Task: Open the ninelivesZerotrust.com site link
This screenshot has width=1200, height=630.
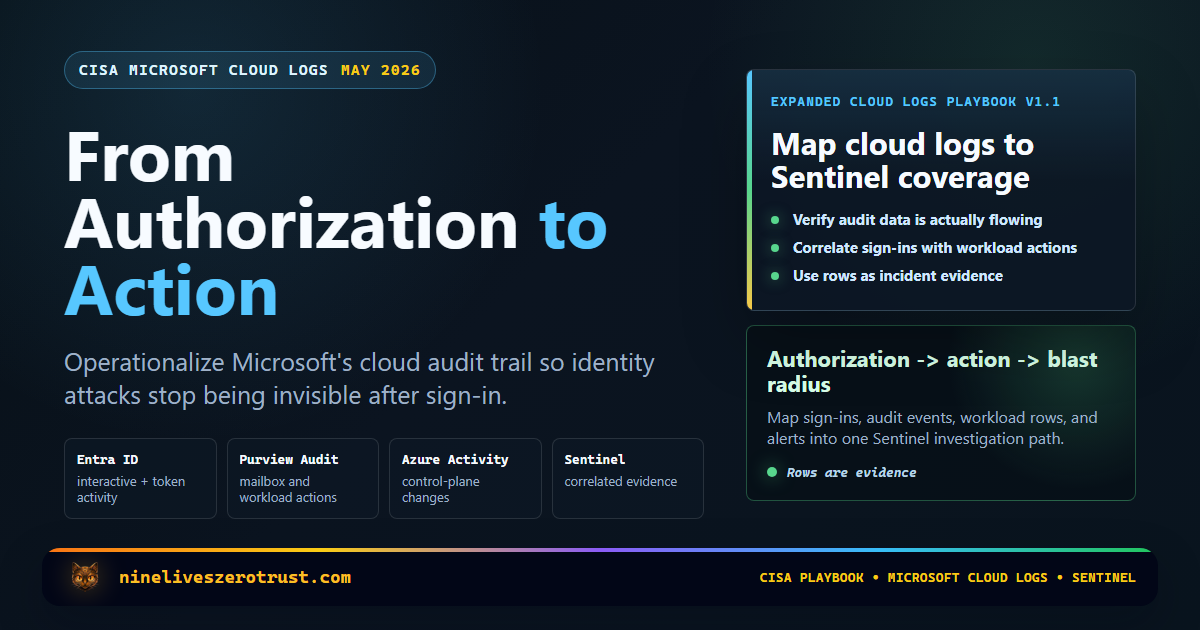Action: [x=235, y=577]
